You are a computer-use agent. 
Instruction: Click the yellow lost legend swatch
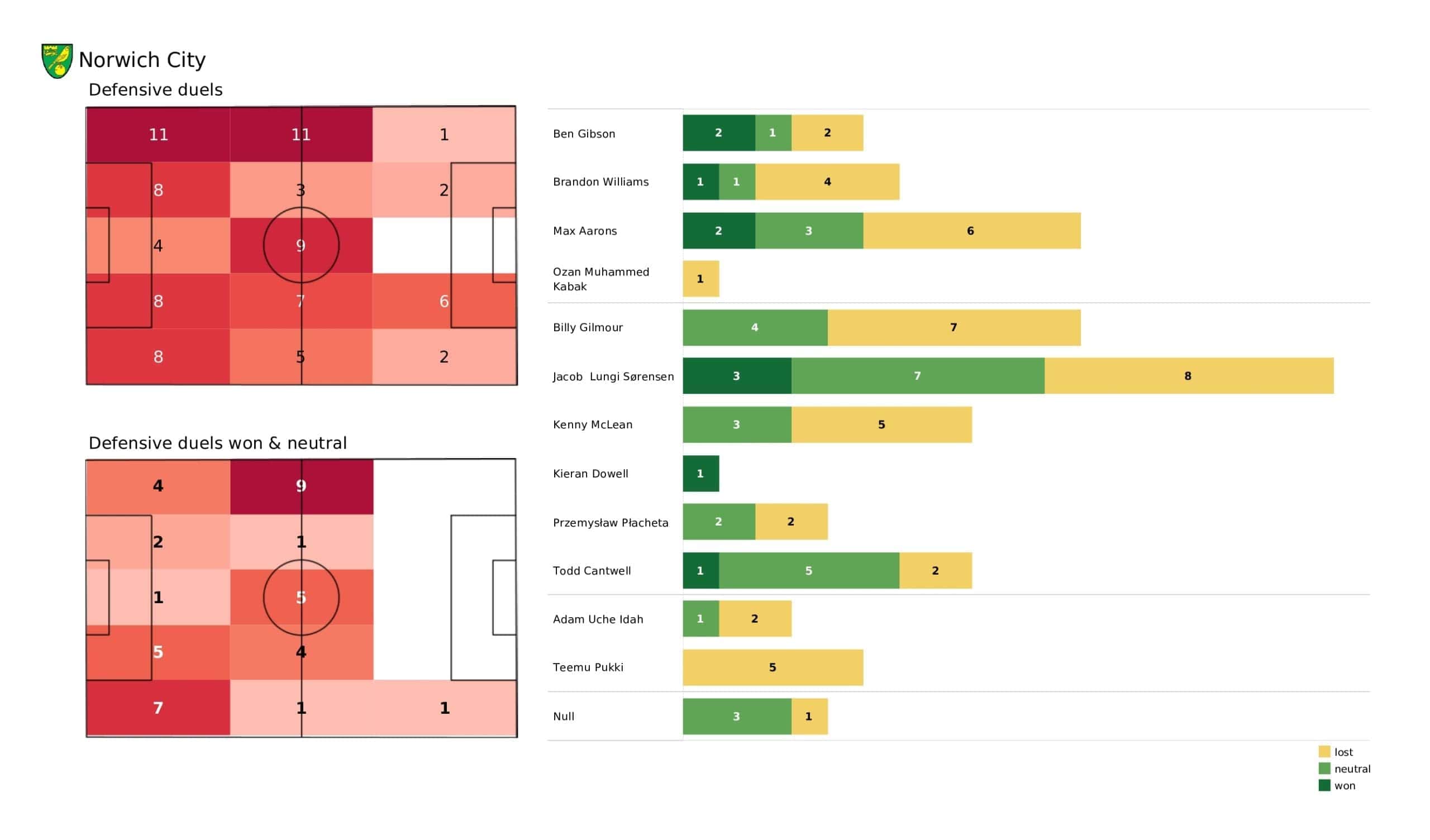(1324, 751)
